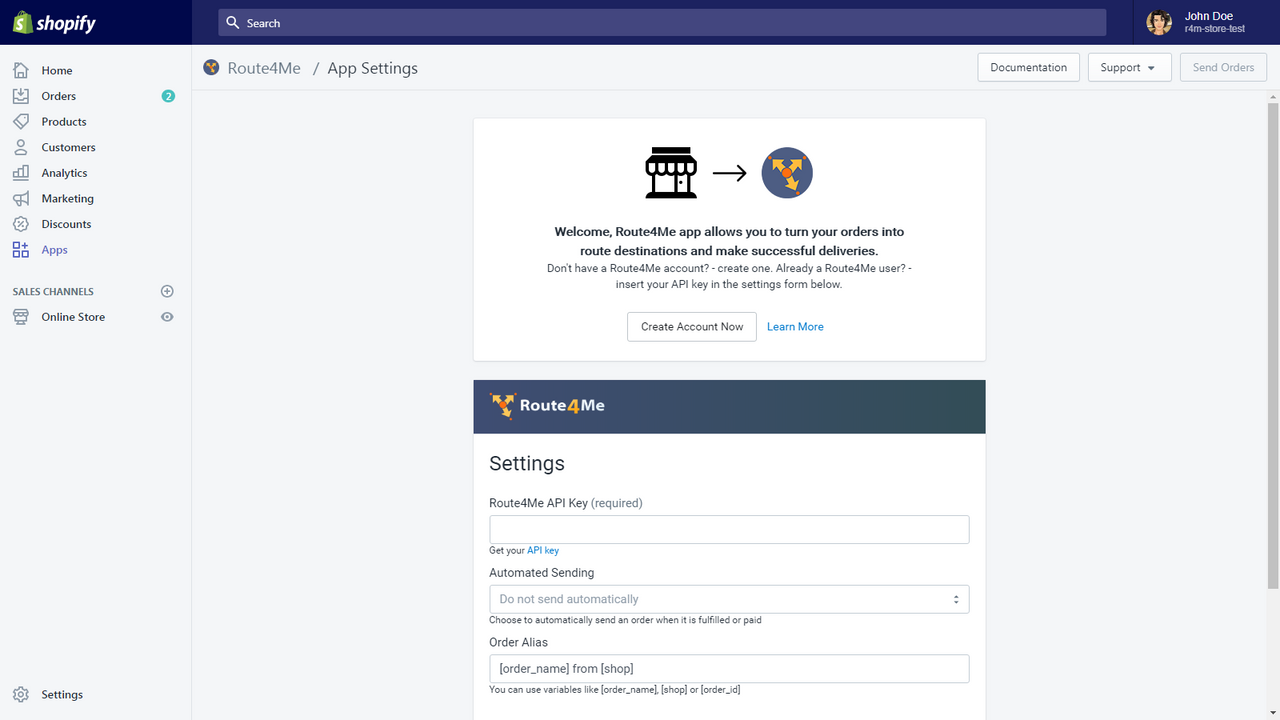Click the Products tag icon
This screenshot has width=1280, height=720.
click(x=21, y=121)
